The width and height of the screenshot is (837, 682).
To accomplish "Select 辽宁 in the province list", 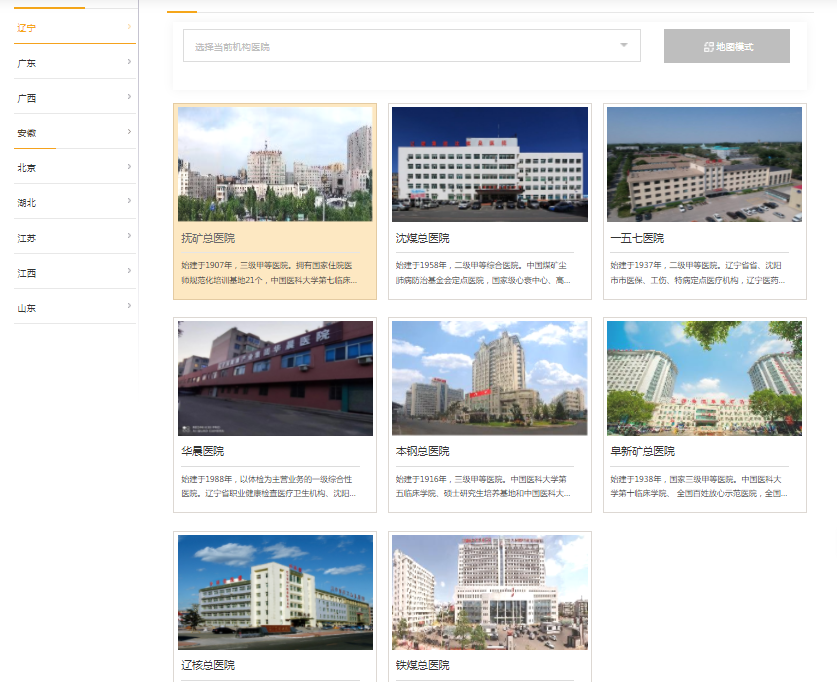I will pyautogui.click(x=27, y=27).
